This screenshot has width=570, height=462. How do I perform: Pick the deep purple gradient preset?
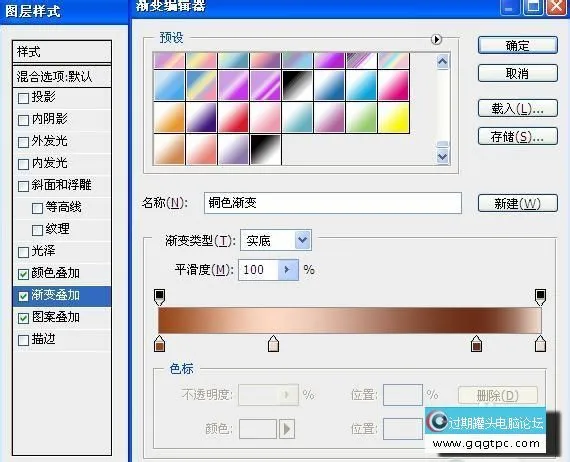pos(201,117)
